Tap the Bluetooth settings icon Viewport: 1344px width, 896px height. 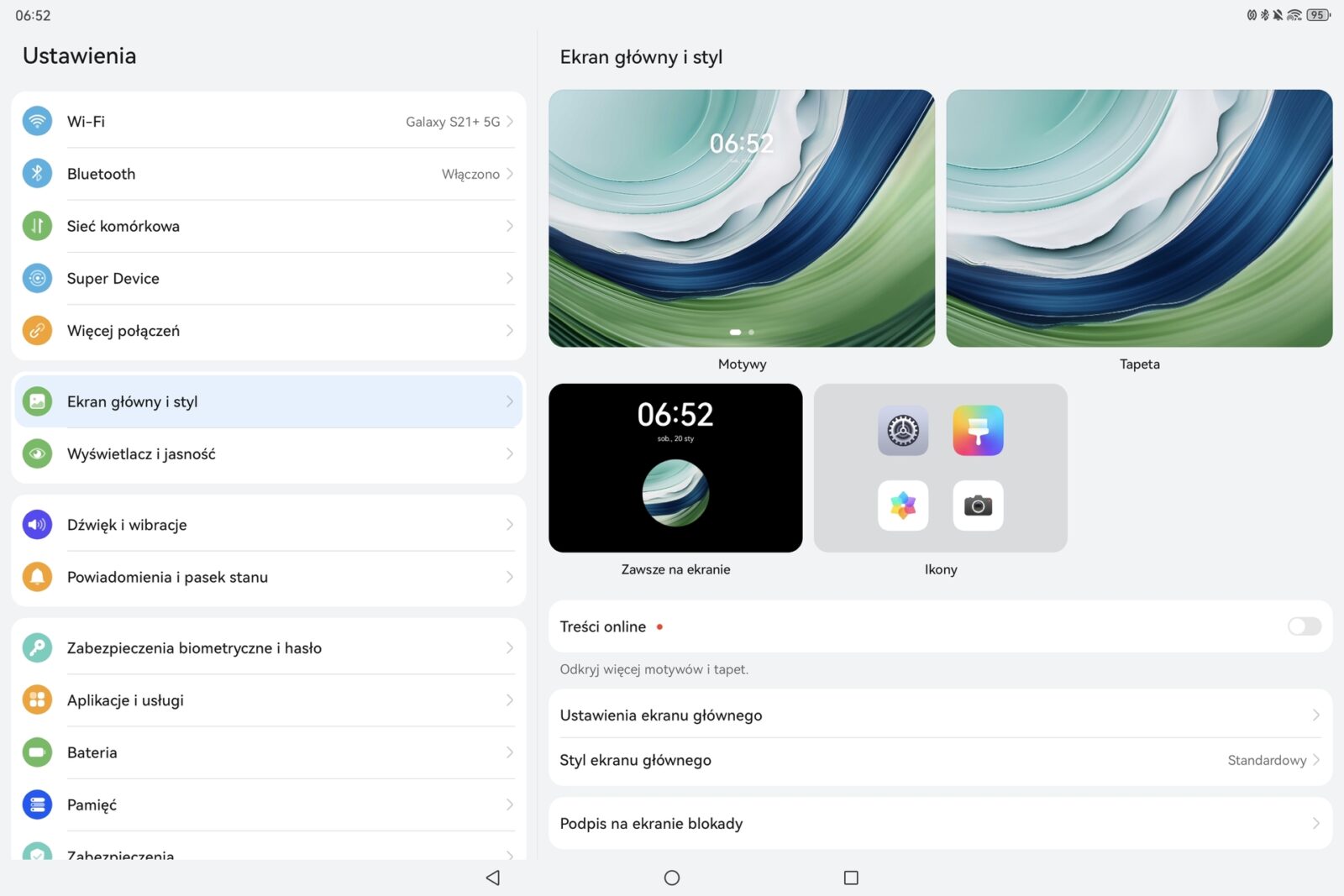click(x=37, y=174)
